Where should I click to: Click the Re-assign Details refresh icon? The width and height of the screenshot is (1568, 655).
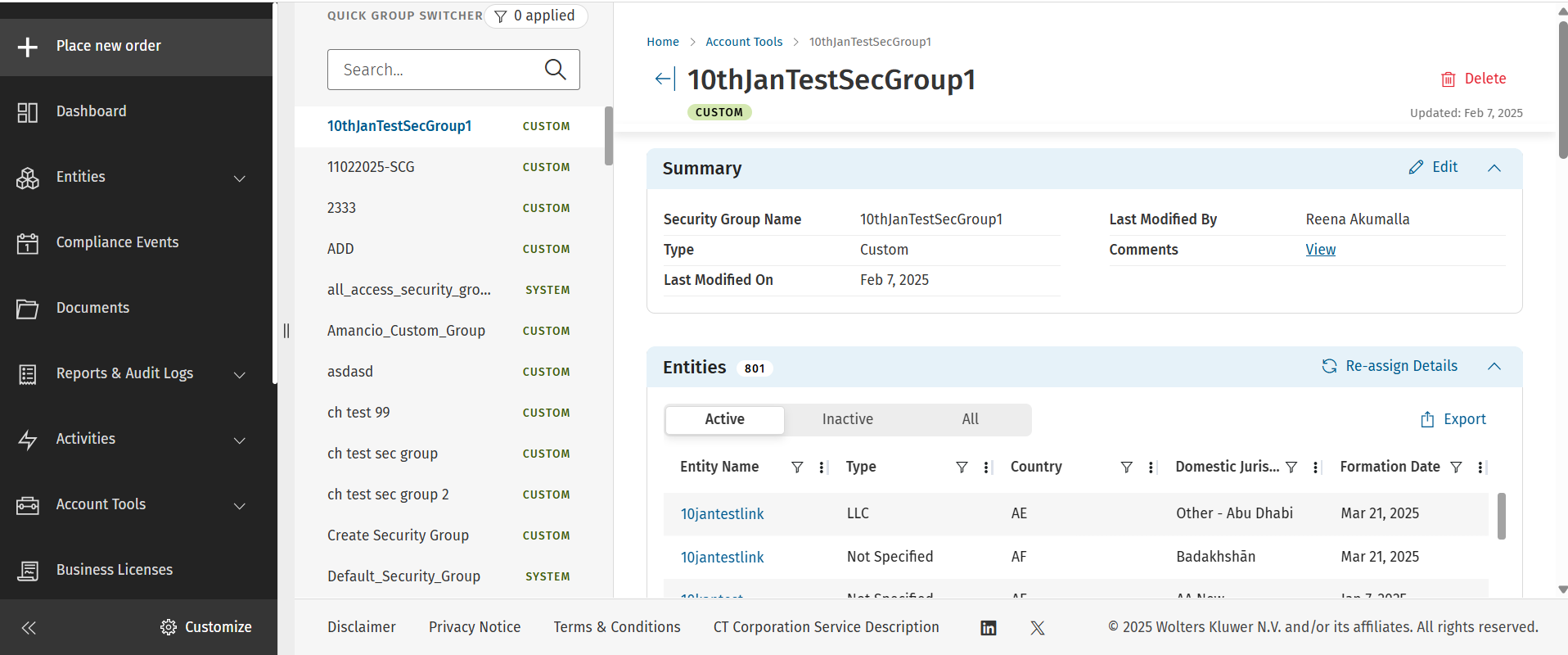coord(1330,366)
